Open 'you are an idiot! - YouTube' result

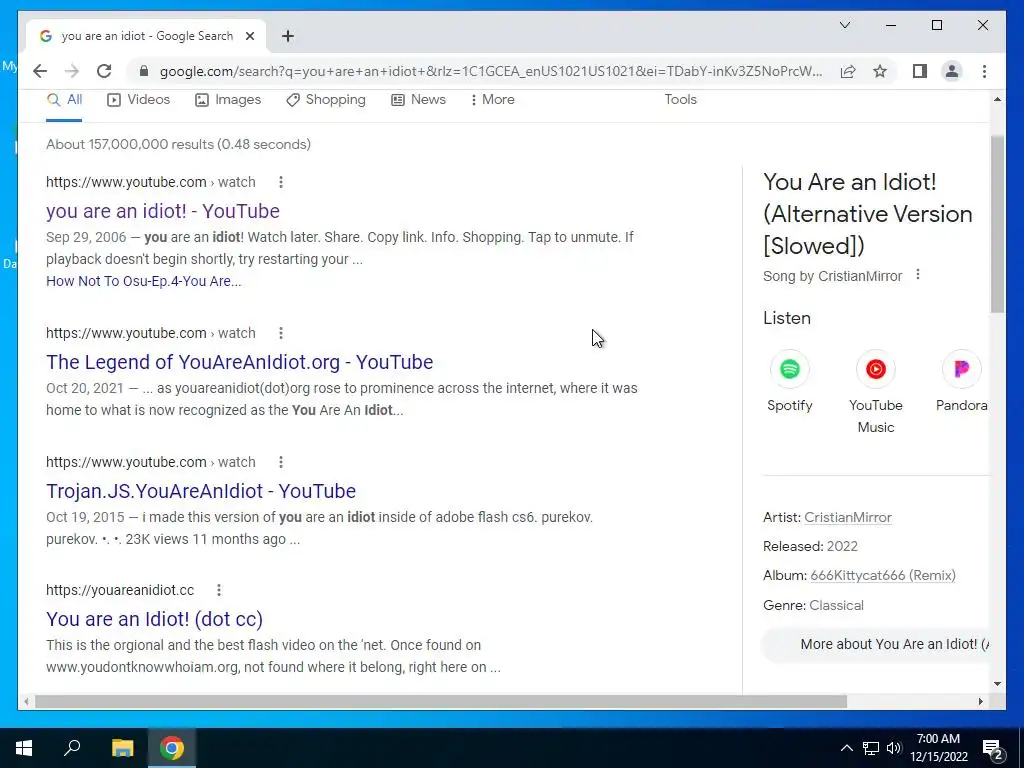tap(163, 211)
